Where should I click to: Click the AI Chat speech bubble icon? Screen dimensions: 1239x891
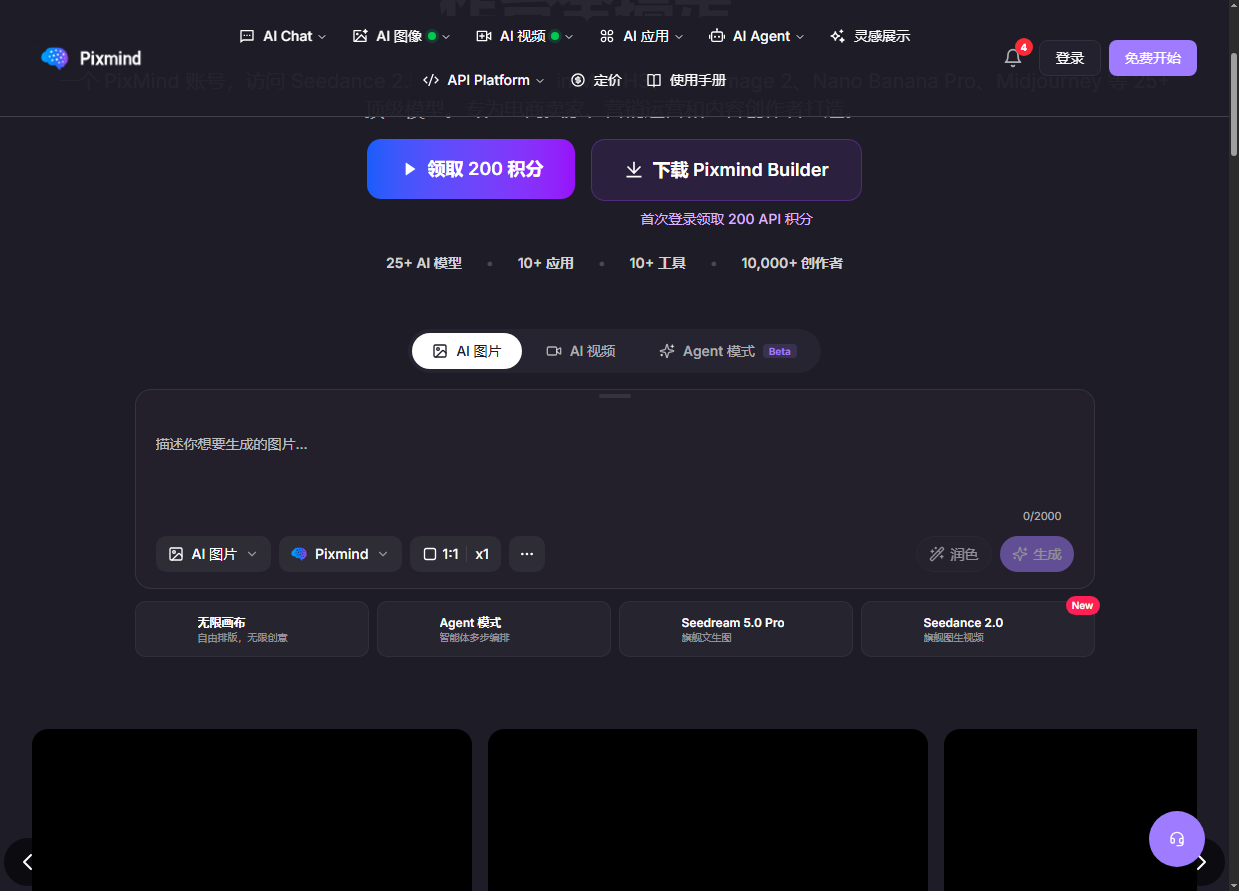(247, 36)
